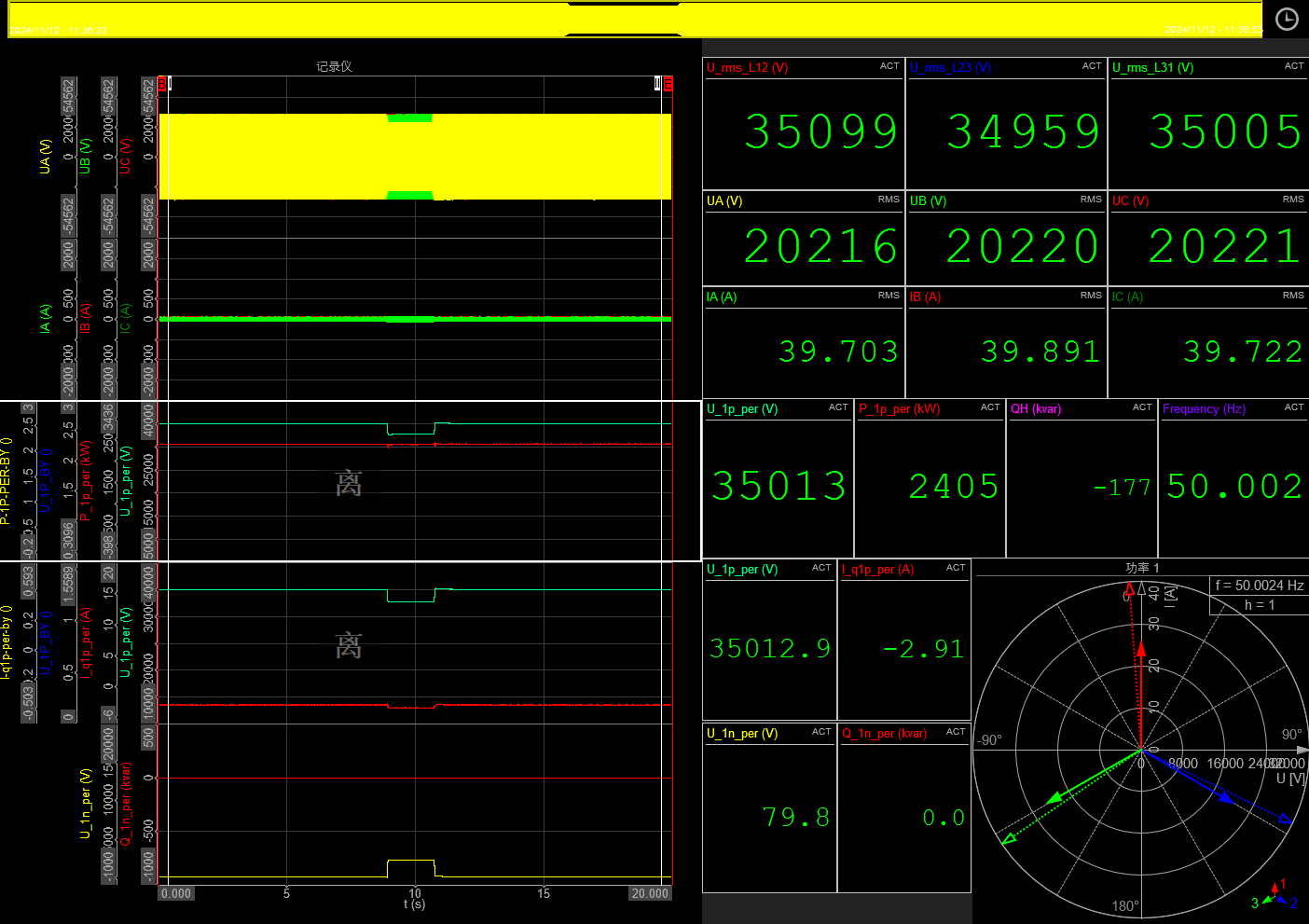Click the 20.000 end time field
1309x924 pixels.
(650, 893)
